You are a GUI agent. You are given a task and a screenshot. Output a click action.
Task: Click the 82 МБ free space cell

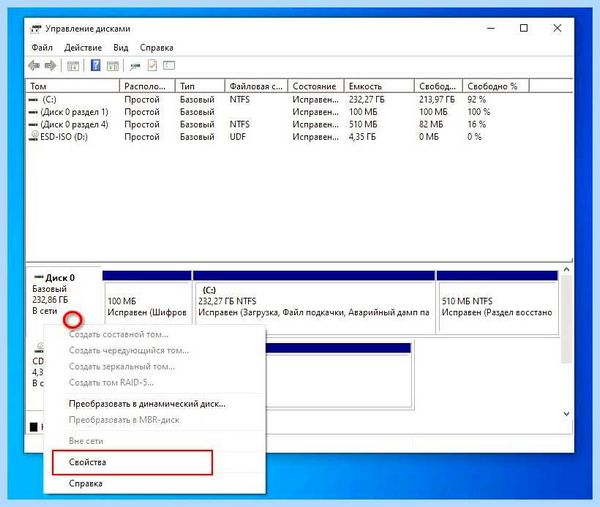click(x=431, y=124)
